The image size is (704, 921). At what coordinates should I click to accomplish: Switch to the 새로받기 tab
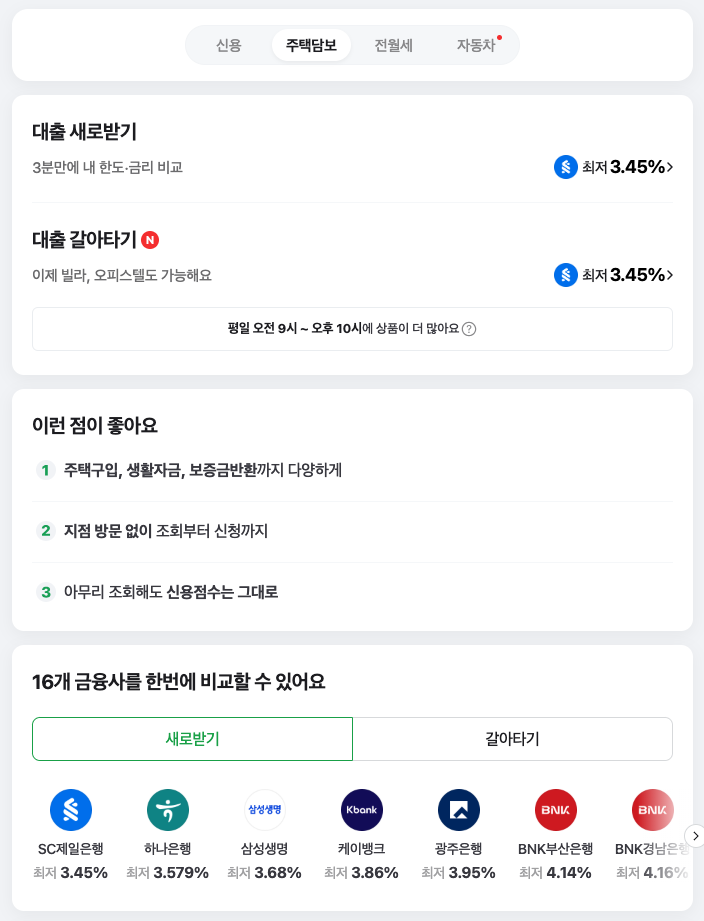click(x=193, y=739)
